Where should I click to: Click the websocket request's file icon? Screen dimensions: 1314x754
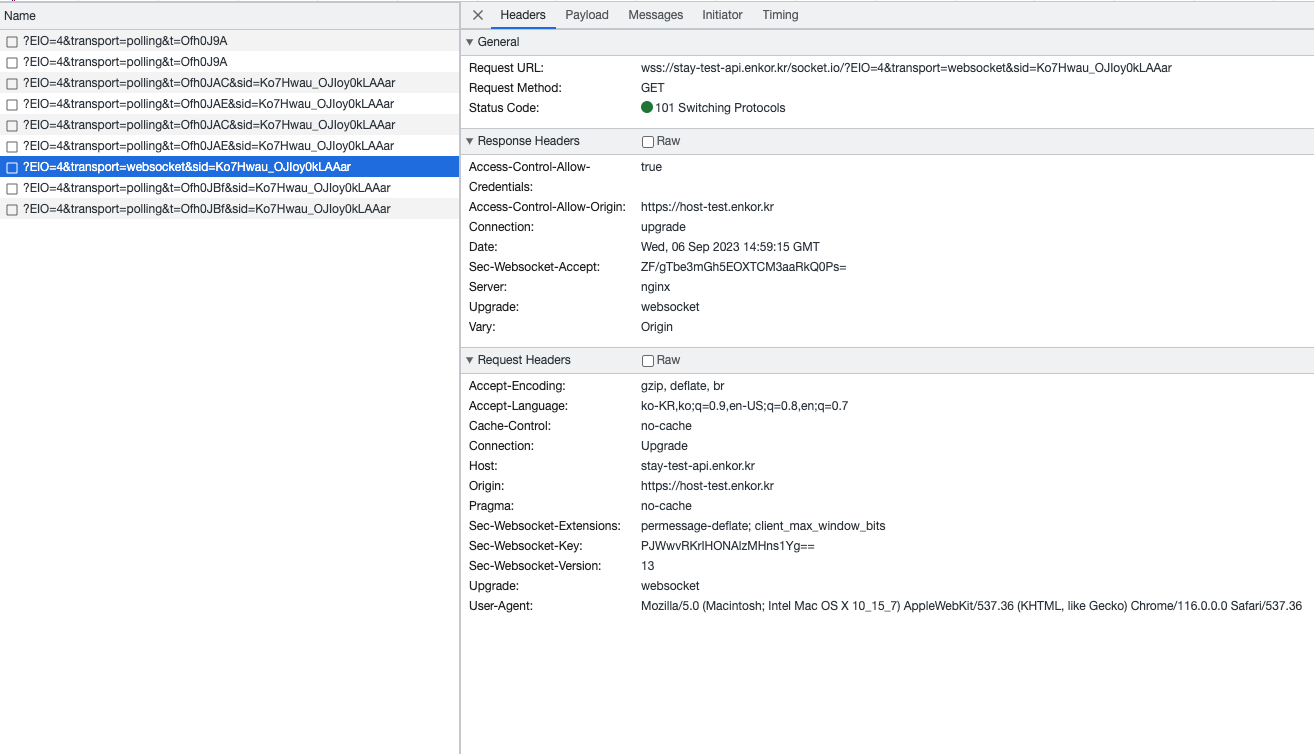coord(12,168)
